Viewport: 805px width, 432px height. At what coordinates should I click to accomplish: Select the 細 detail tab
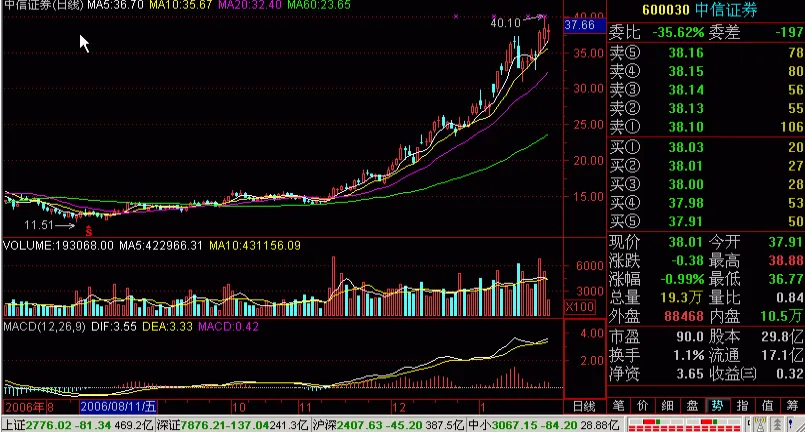[x=667, y=406]
